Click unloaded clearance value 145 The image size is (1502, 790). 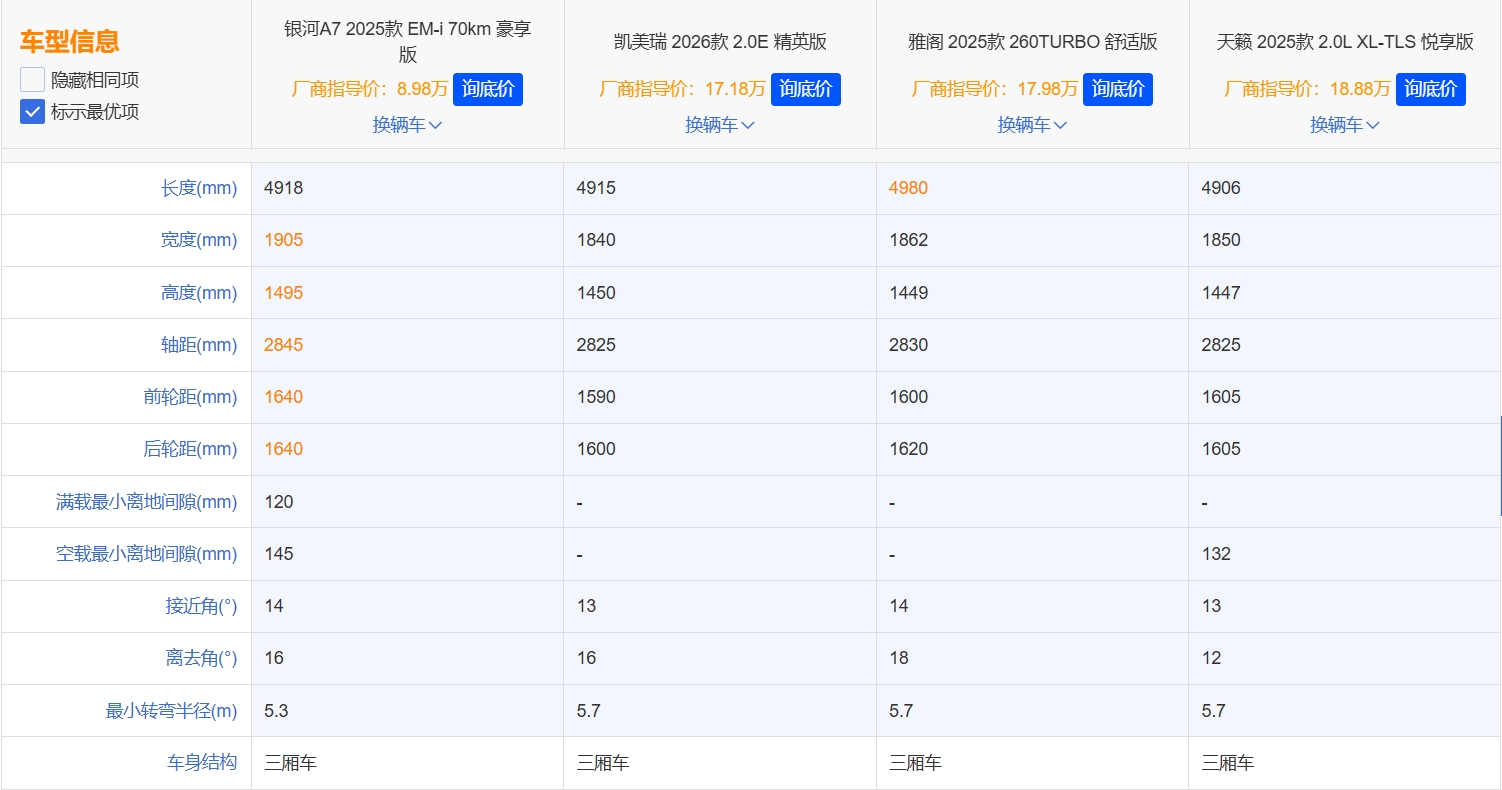[x=279, y=554]
